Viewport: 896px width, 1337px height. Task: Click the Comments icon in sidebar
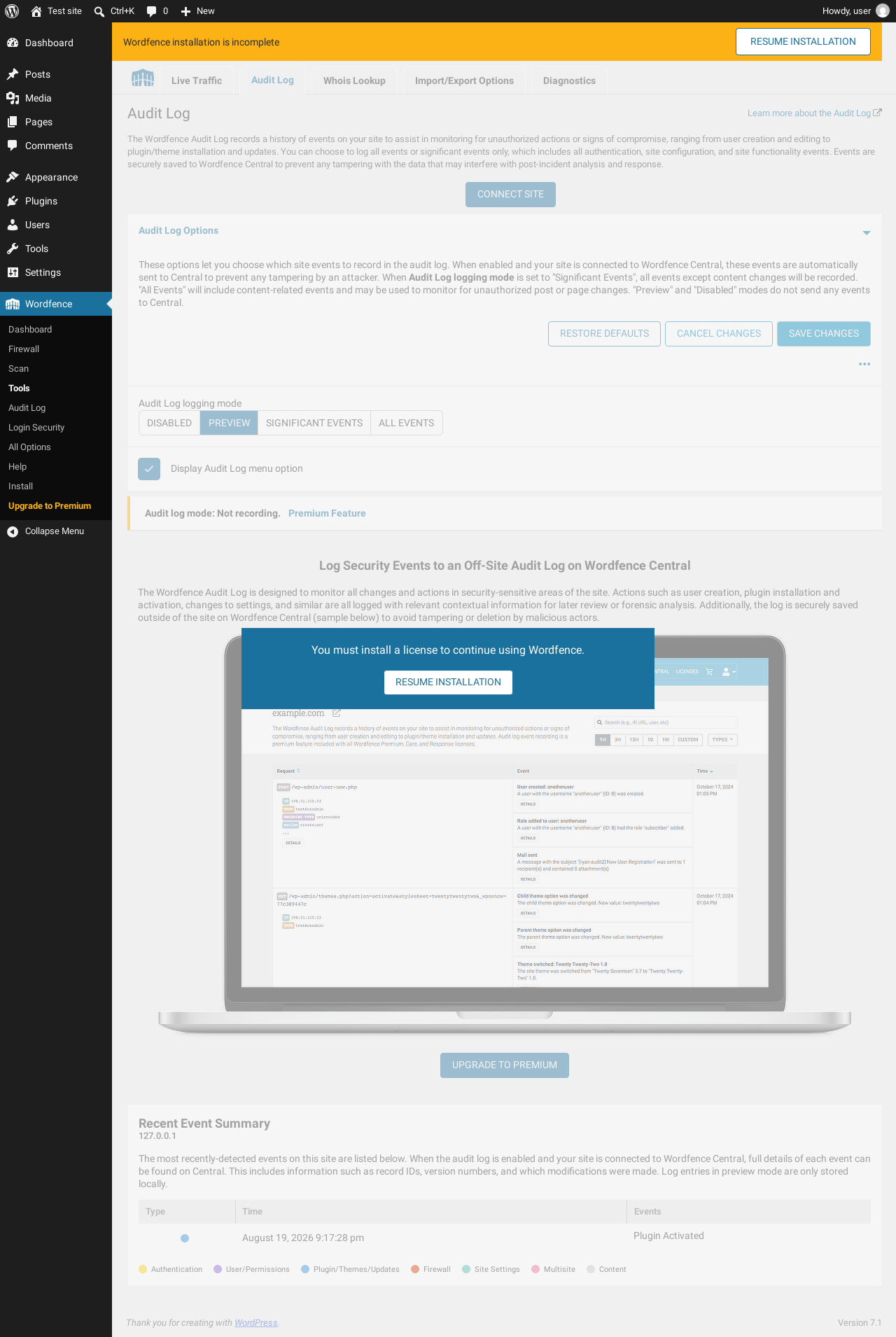pos(13,146)
